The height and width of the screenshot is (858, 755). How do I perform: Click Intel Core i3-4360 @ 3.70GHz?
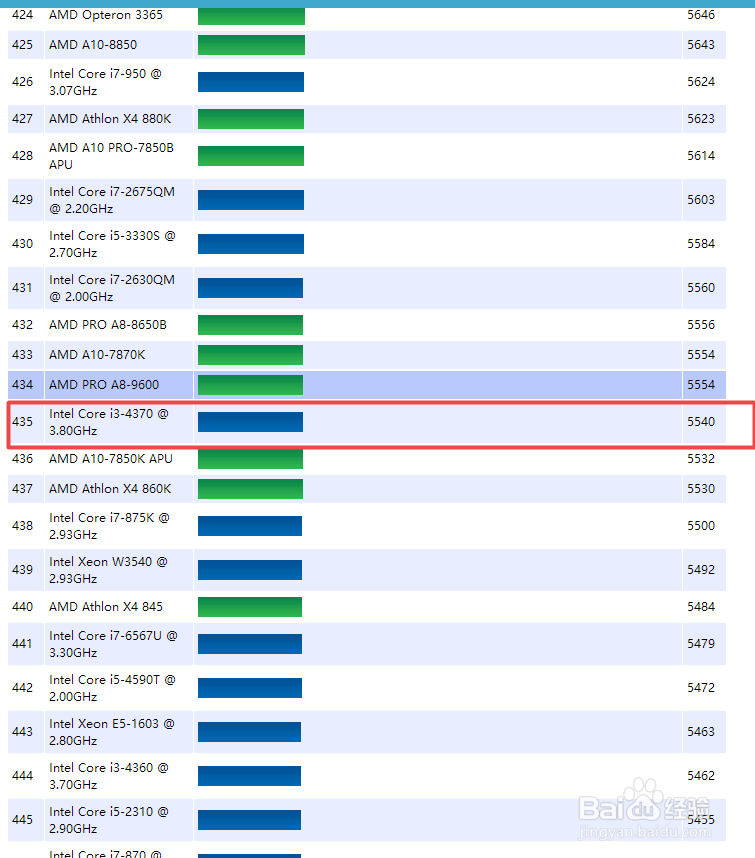108,776
